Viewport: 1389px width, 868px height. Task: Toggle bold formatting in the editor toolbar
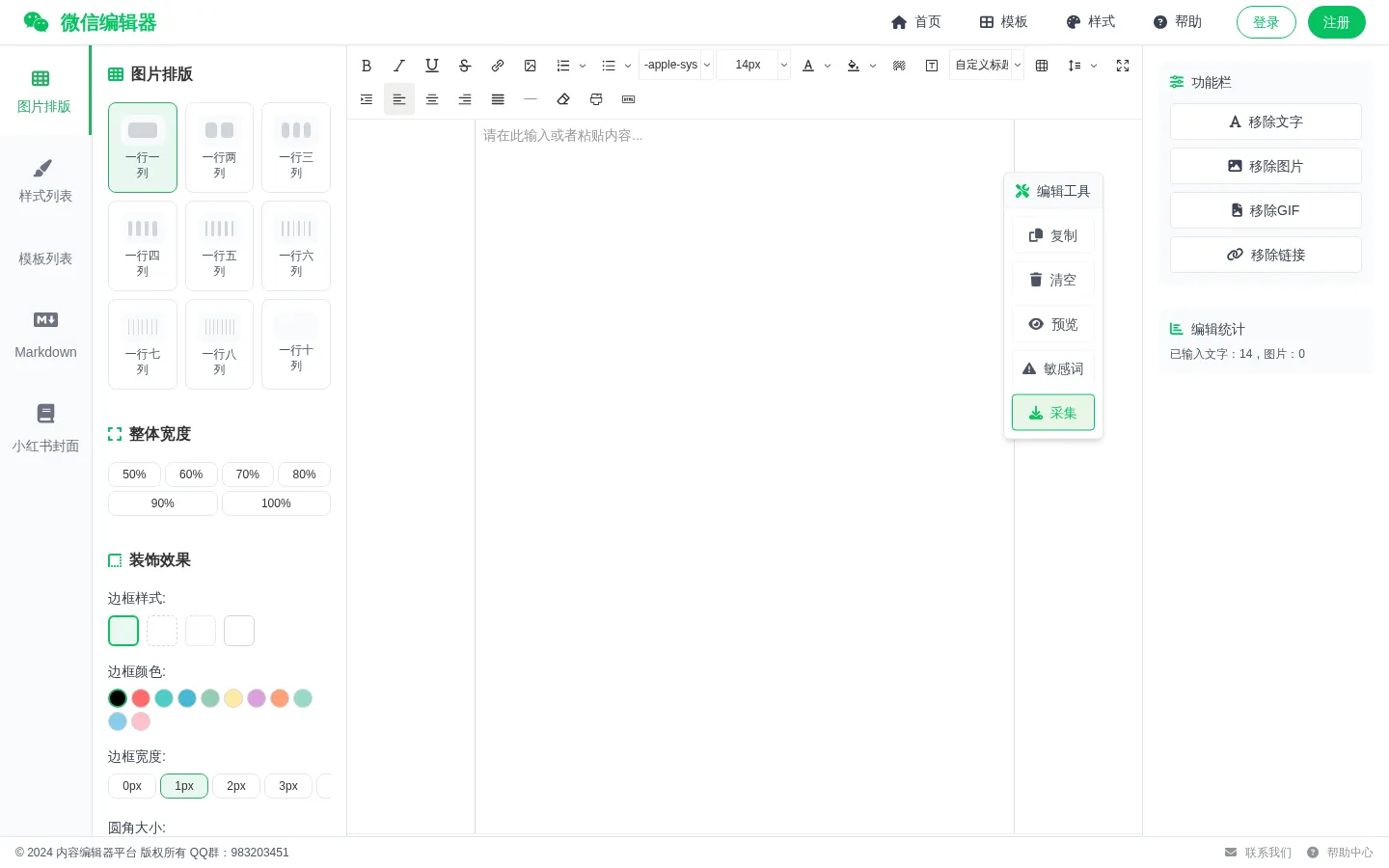point(367,66)
